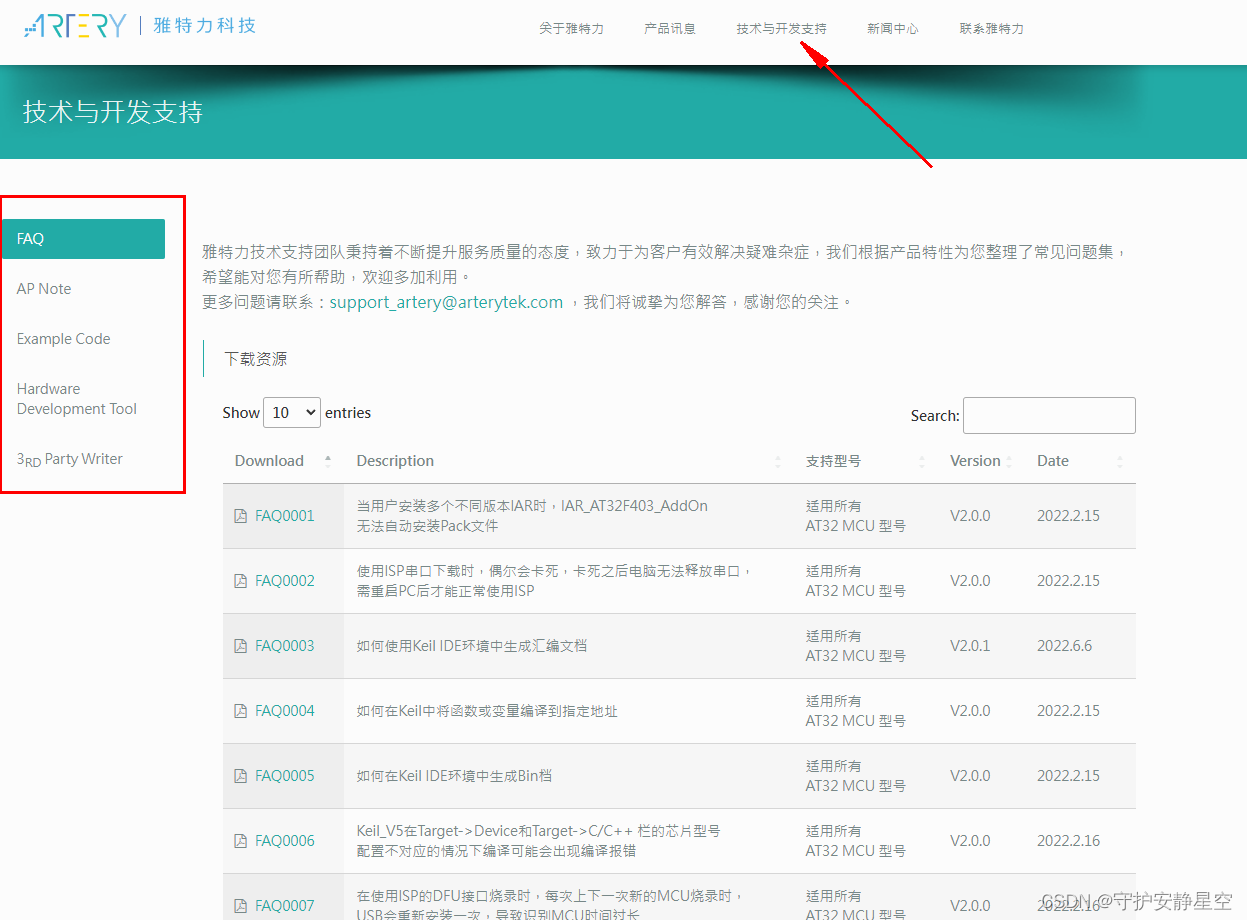Open 3RD Party Writer section
This screenshot has width=1247, height=920.
[70, 459]
